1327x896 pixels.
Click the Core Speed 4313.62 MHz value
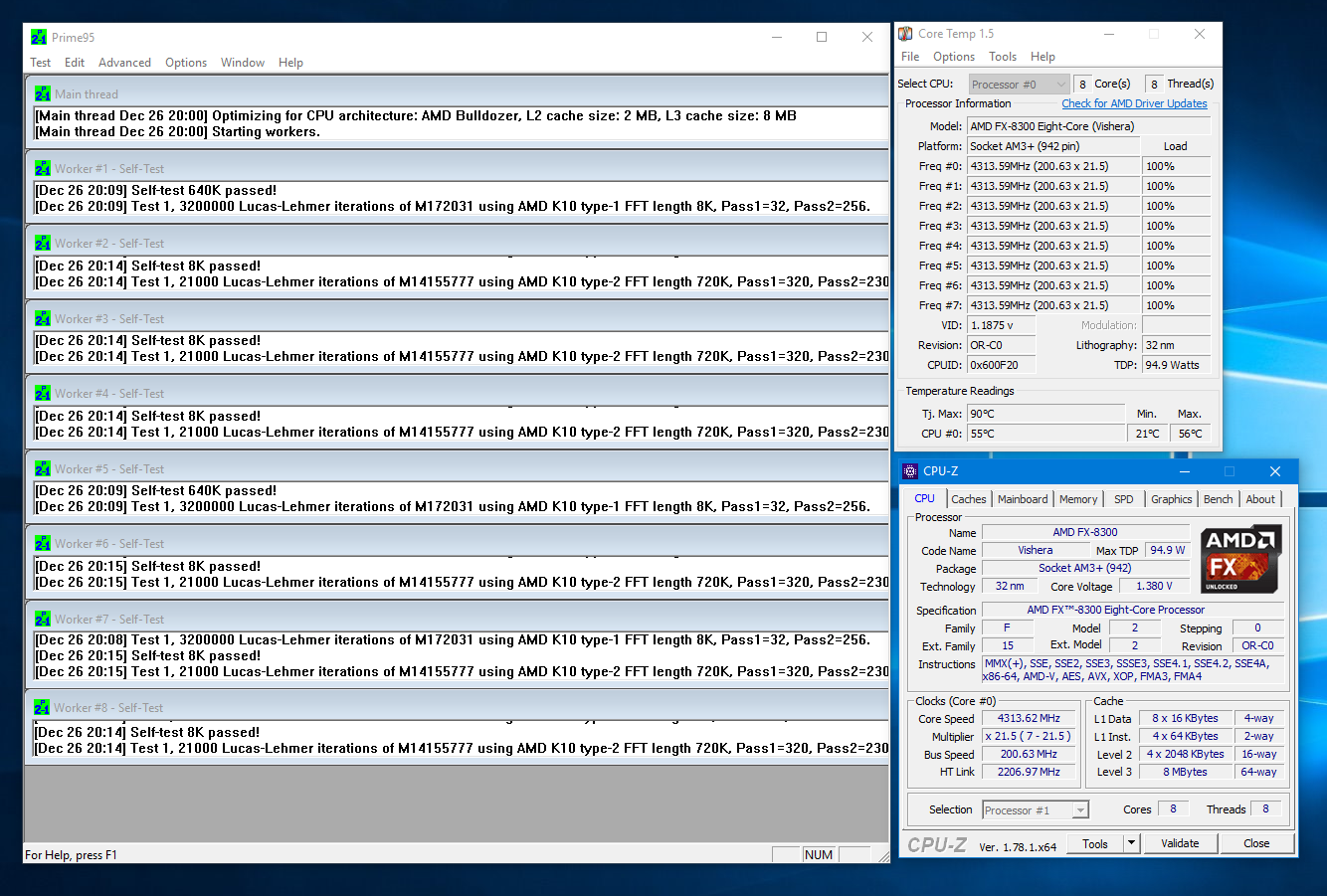(1029, 718)
